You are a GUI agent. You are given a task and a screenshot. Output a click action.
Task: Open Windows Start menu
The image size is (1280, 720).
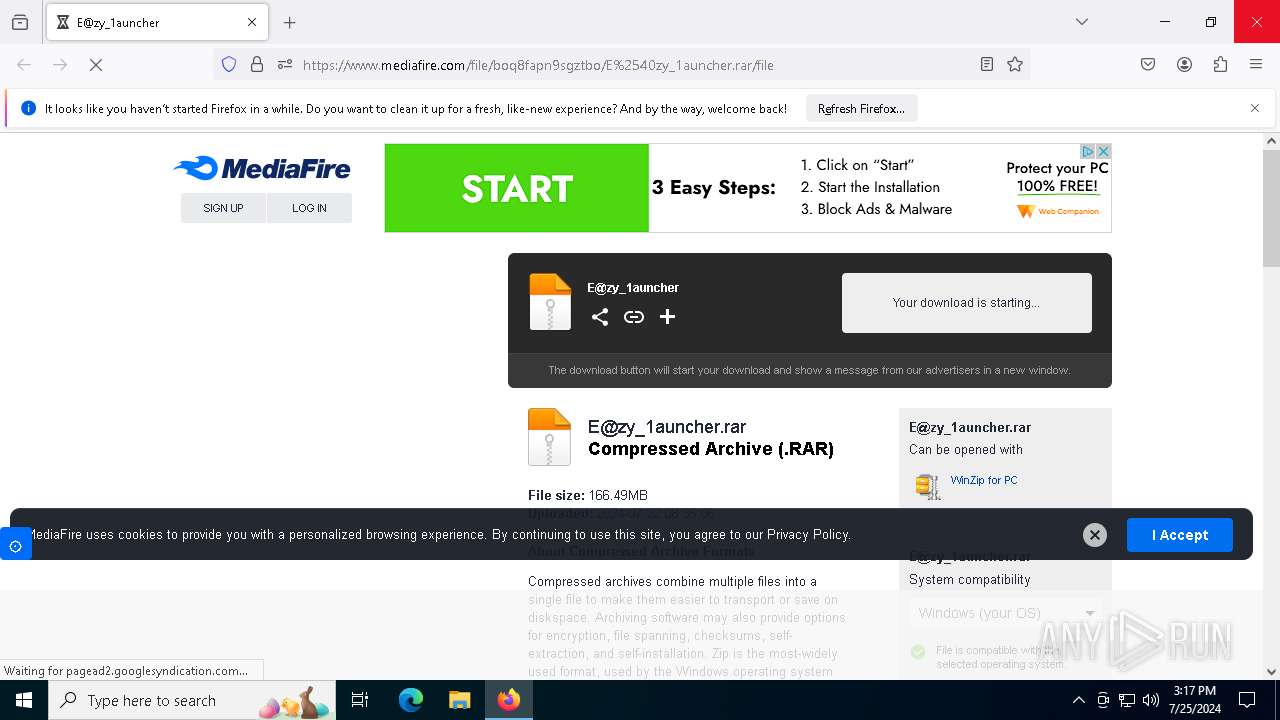pos(24,700)
